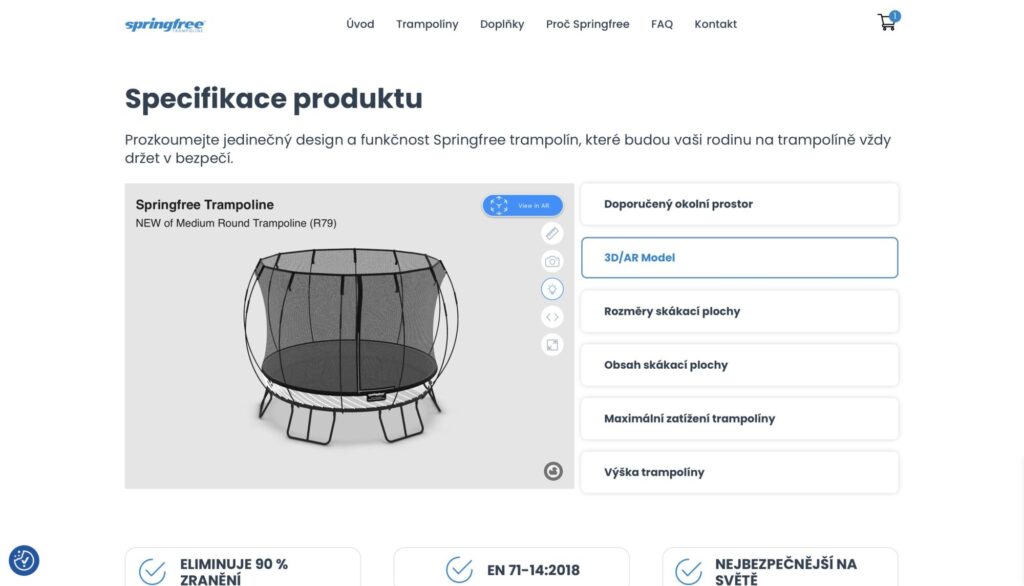Open cookie preferences badge
This screenshot has width=1024, height=586.
24,561
